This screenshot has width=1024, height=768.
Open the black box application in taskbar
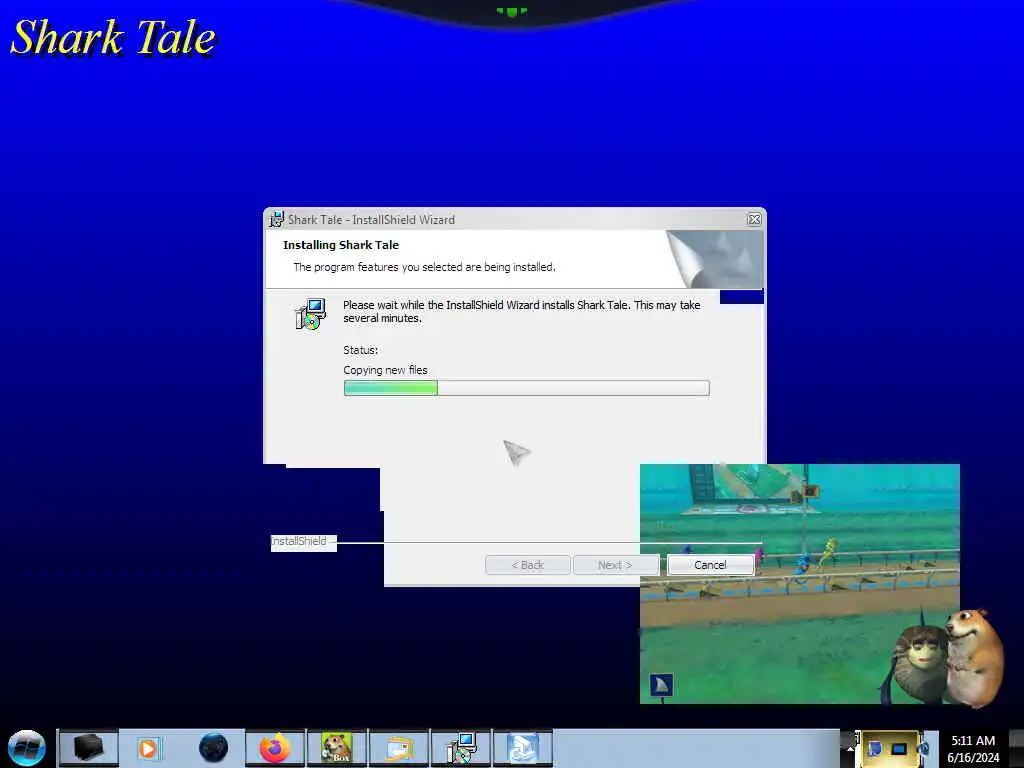click(x=88, y=748)
